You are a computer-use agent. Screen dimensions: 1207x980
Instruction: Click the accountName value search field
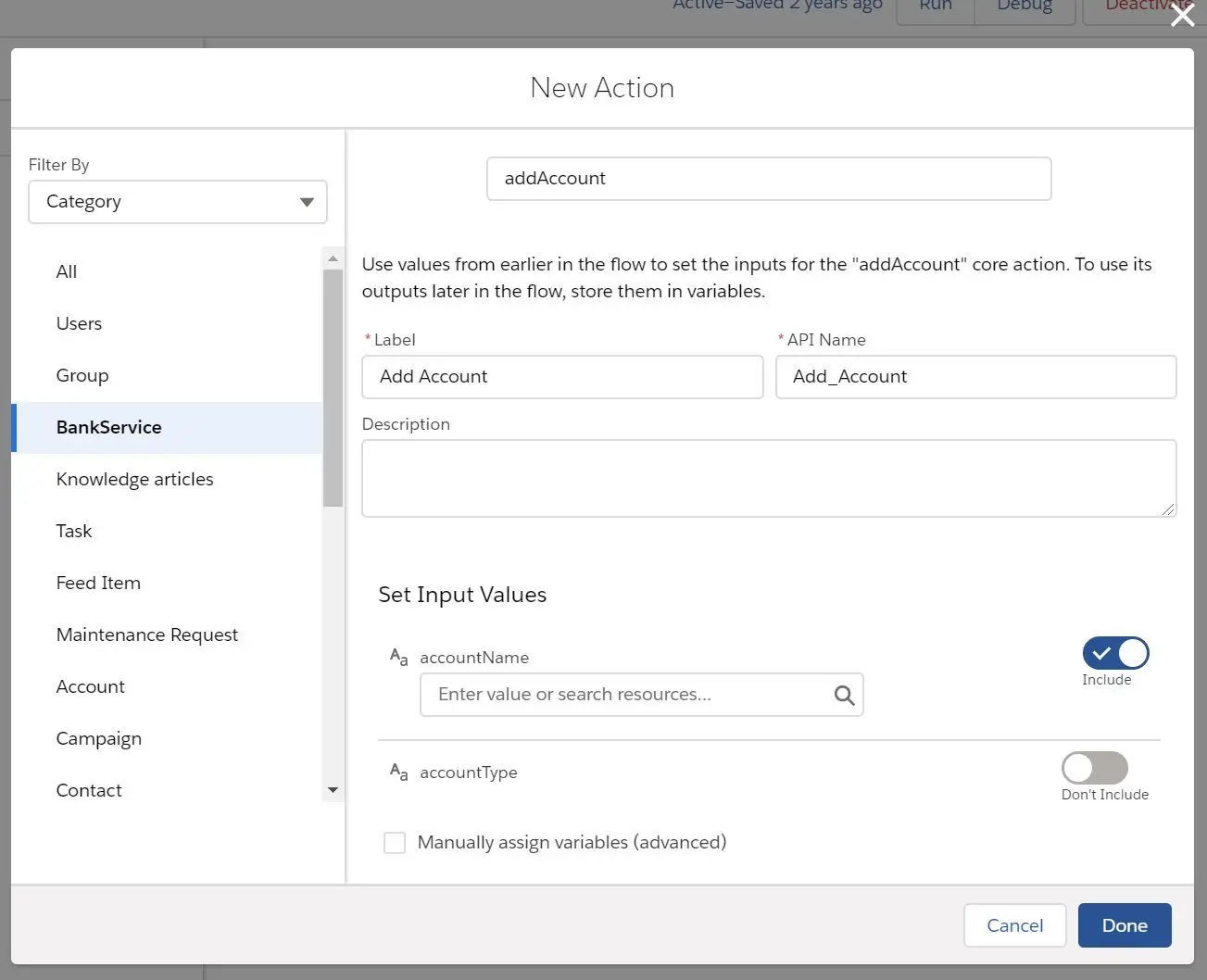[642, 695]
